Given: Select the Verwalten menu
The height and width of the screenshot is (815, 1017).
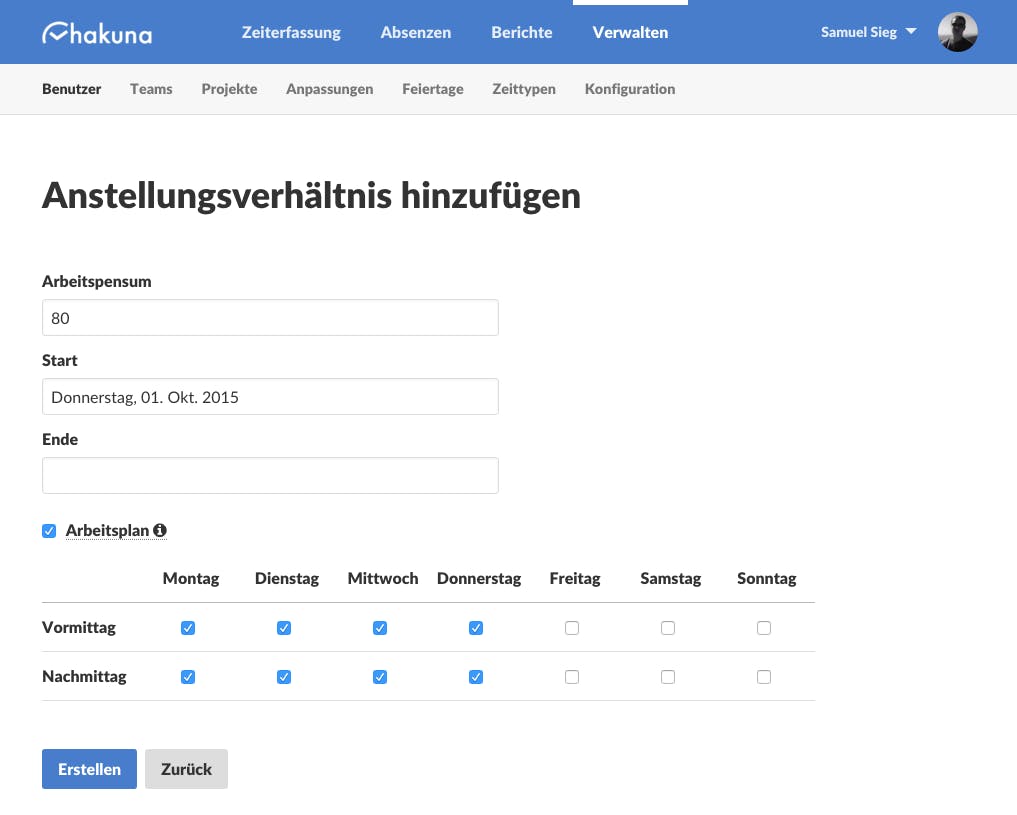Looking at the screenshot, I should point(630,32).
